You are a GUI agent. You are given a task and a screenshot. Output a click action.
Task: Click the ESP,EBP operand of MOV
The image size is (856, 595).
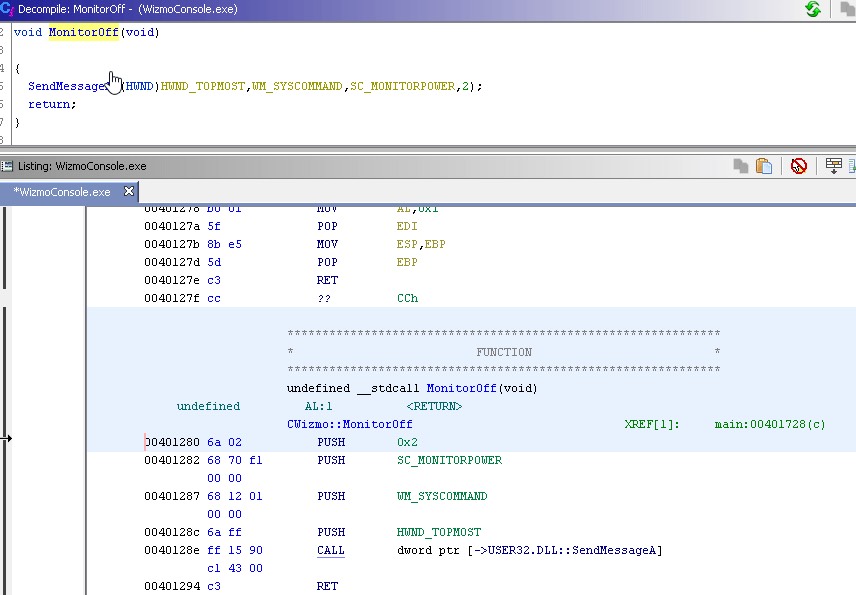tap(421, 244)
